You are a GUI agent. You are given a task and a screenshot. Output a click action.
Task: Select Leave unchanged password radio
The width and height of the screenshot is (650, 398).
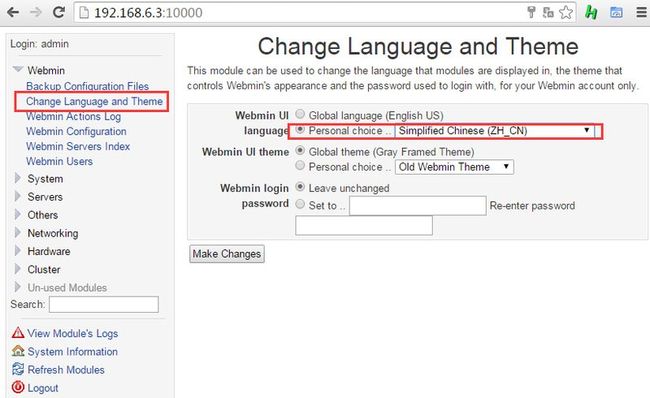coord(300,187)
